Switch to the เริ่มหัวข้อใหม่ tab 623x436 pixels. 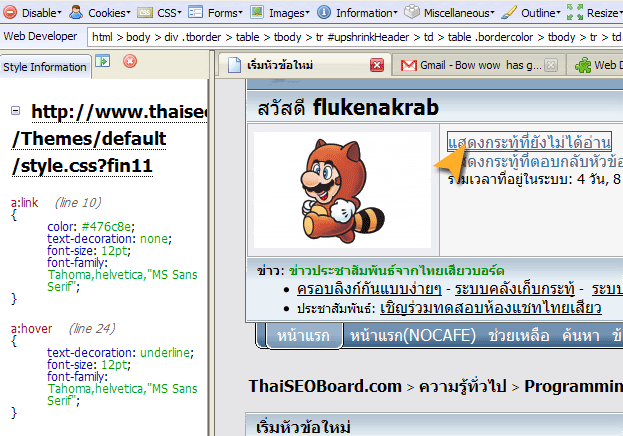280,65
